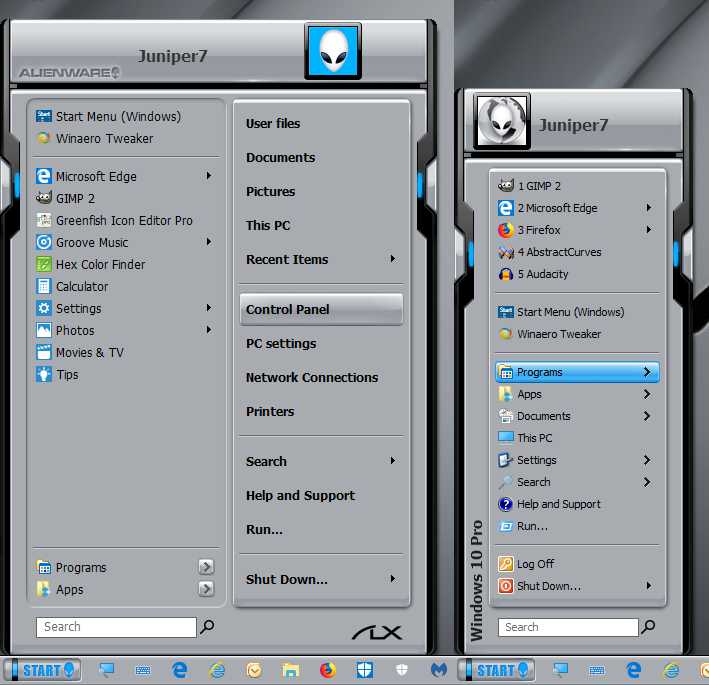Click the search magnifier in left menu

(207, 627)
